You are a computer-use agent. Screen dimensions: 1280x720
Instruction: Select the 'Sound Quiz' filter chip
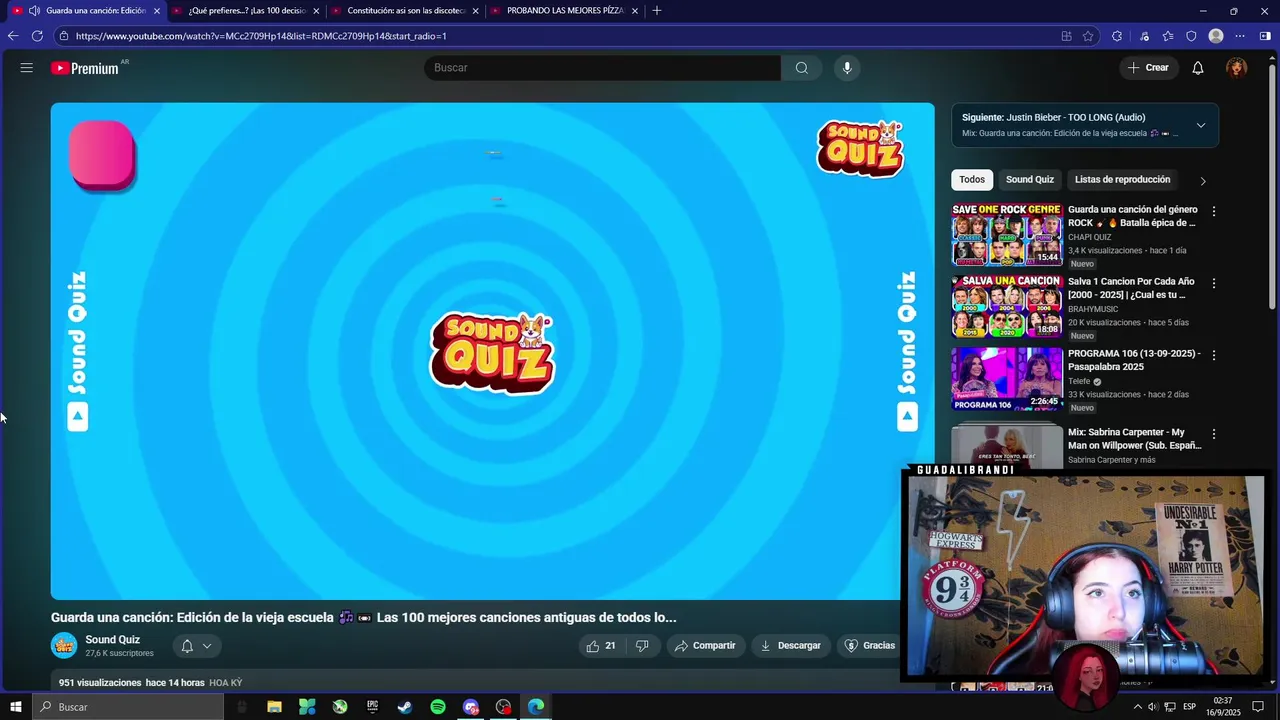(x=1030, y=180)
